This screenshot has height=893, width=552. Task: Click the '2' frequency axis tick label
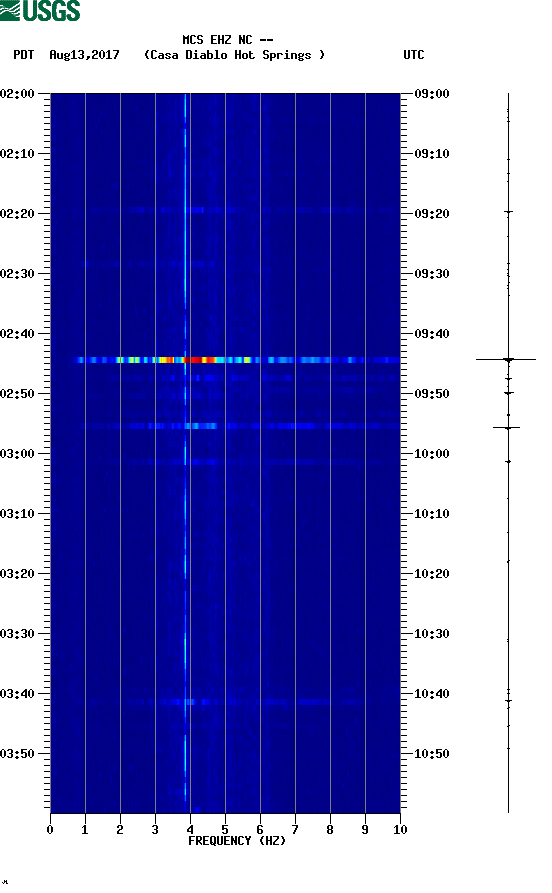[x=120, y=830]
